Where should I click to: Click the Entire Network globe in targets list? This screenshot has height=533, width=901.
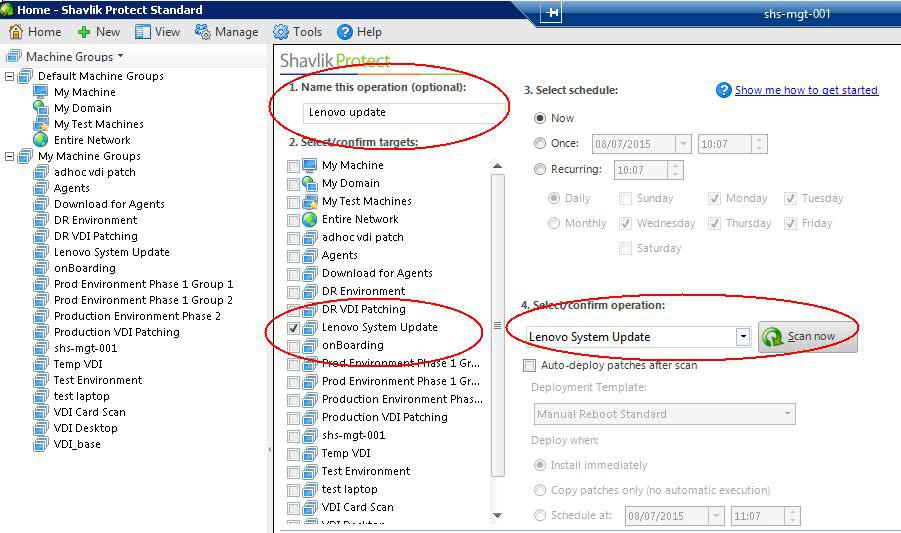[x=310, y=219]
